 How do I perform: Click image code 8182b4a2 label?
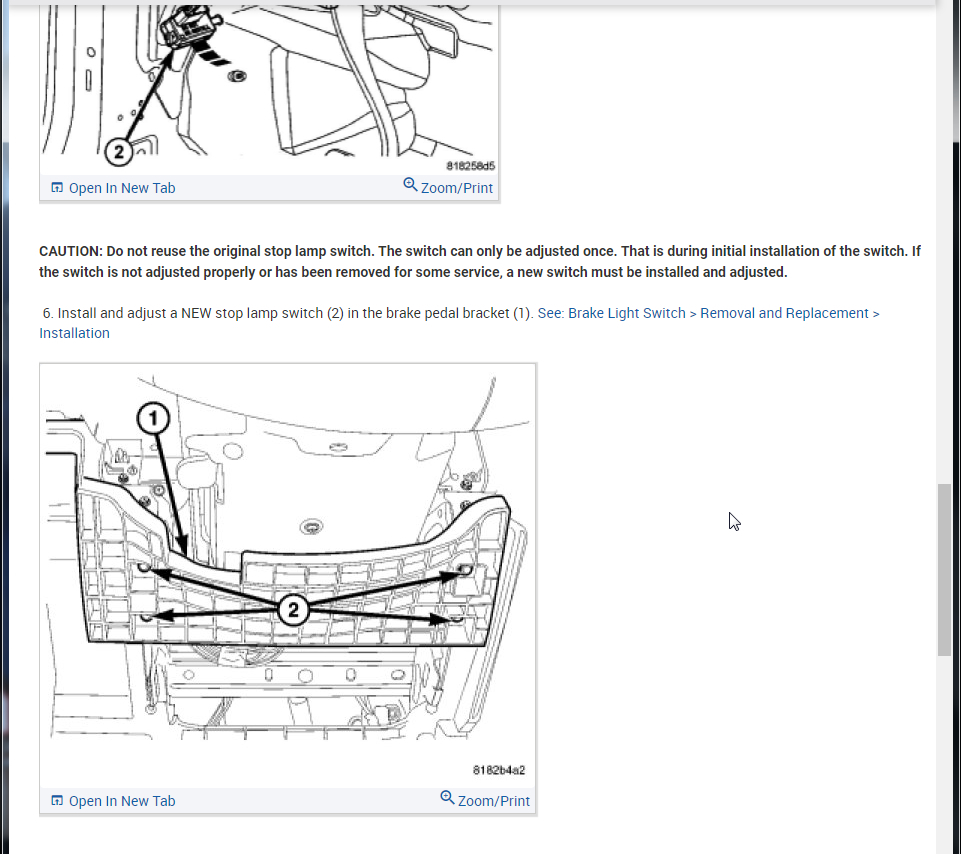click(499, 770)
